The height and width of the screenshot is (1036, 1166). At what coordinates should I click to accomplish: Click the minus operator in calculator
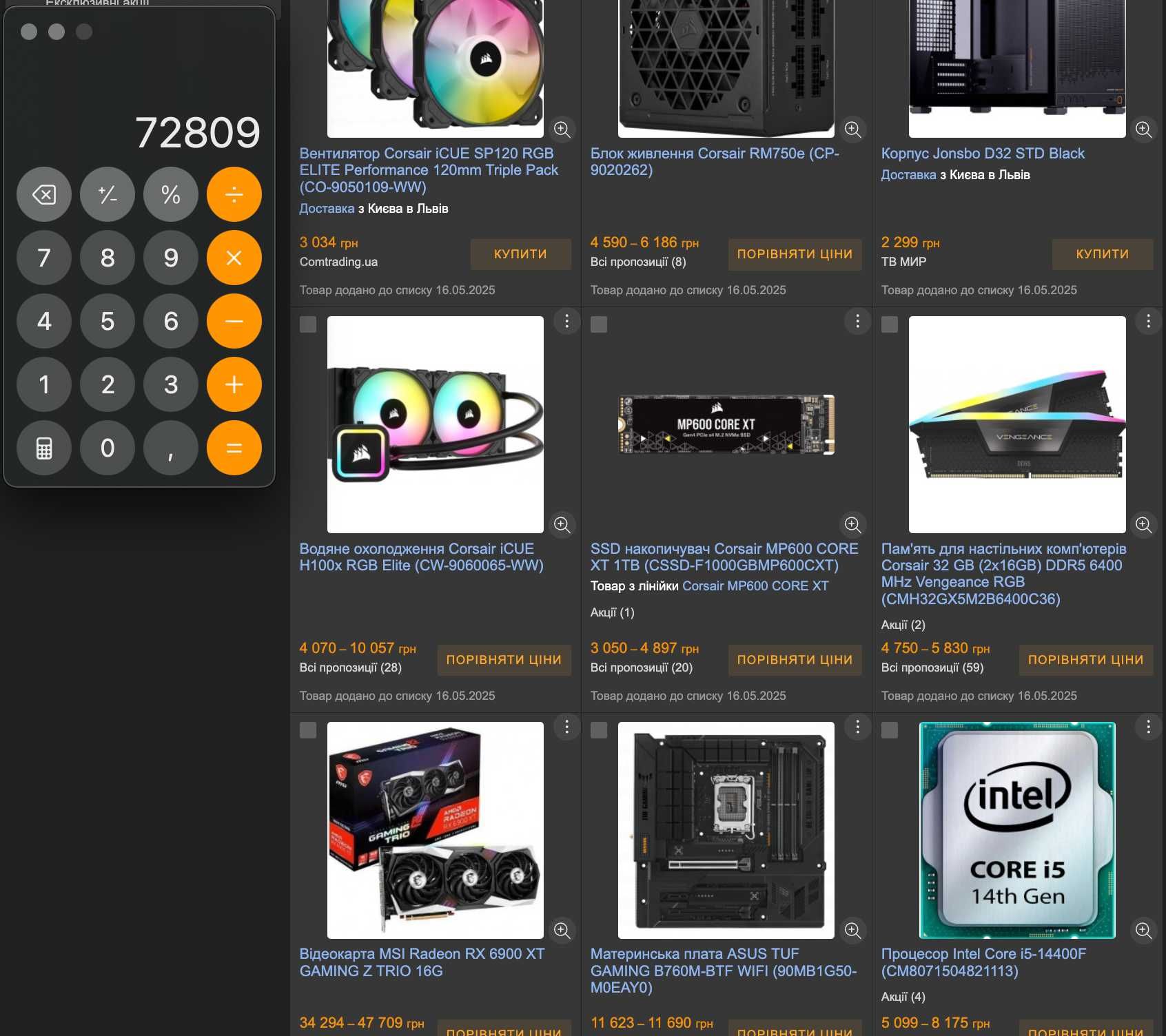coord(234,321)
